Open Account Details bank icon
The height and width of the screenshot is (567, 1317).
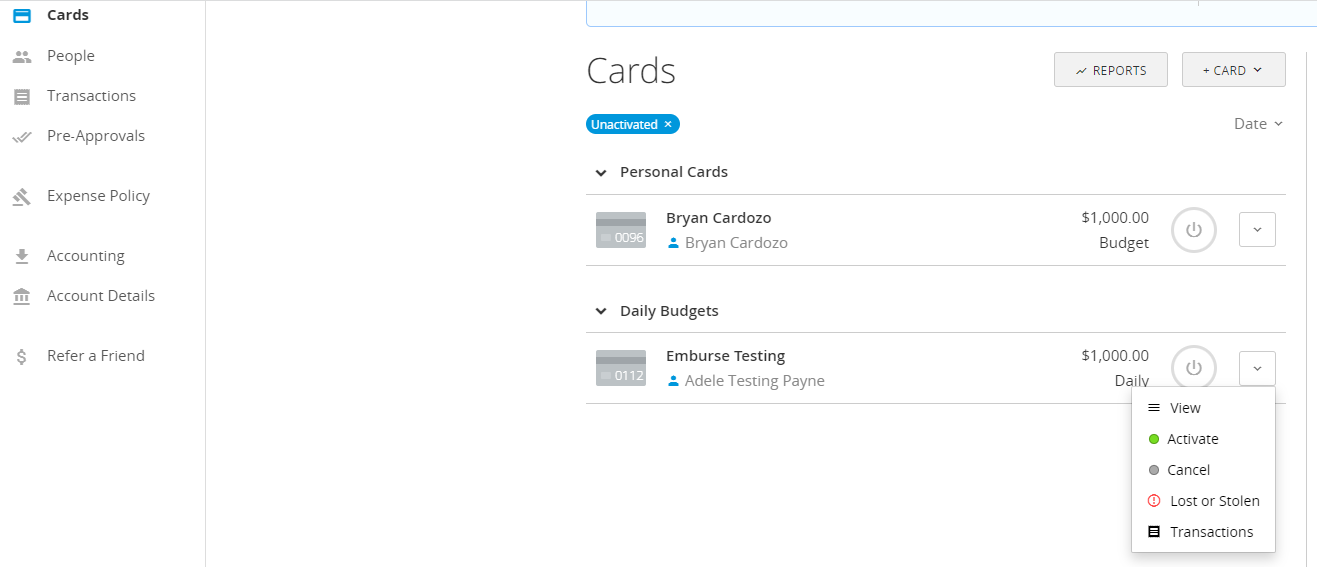[x=22, y=297]
